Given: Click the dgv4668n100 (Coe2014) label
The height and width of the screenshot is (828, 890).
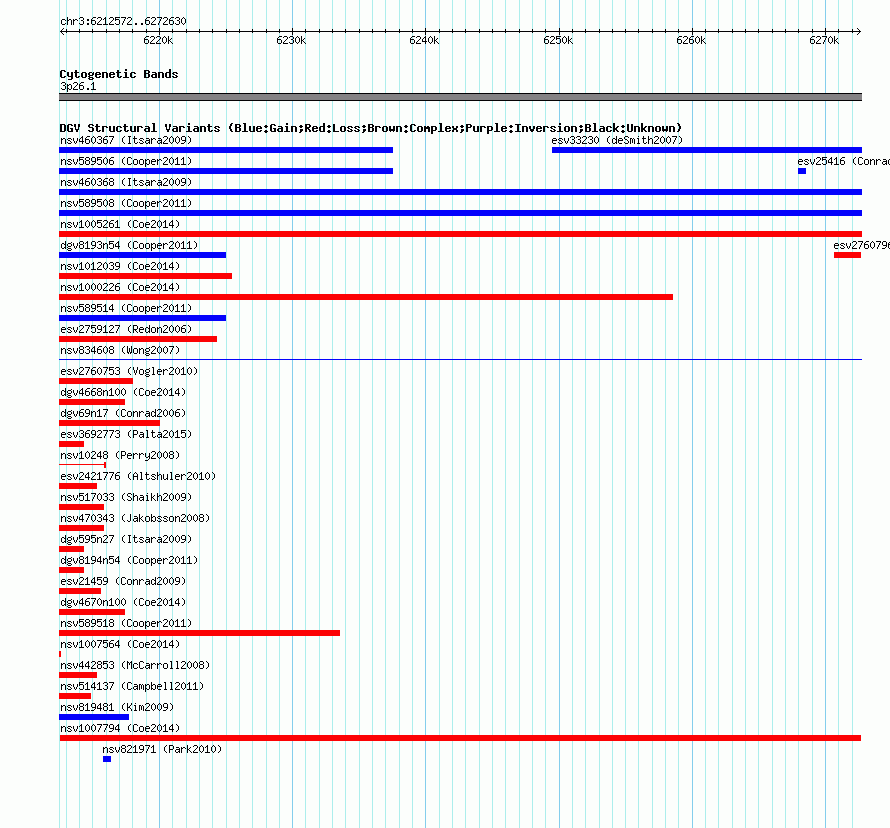Looking at the screenshot, I should (x=123, y=392).
